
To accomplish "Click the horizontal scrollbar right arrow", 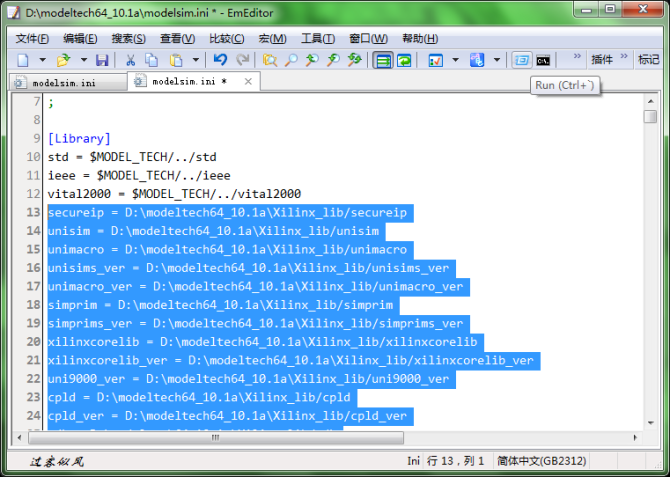I will [x=635, y=438].
